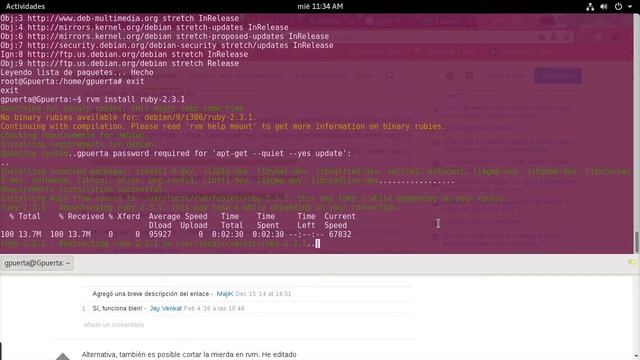Click 'rvm install ruby-2.3.1' command line

(92, 99)
